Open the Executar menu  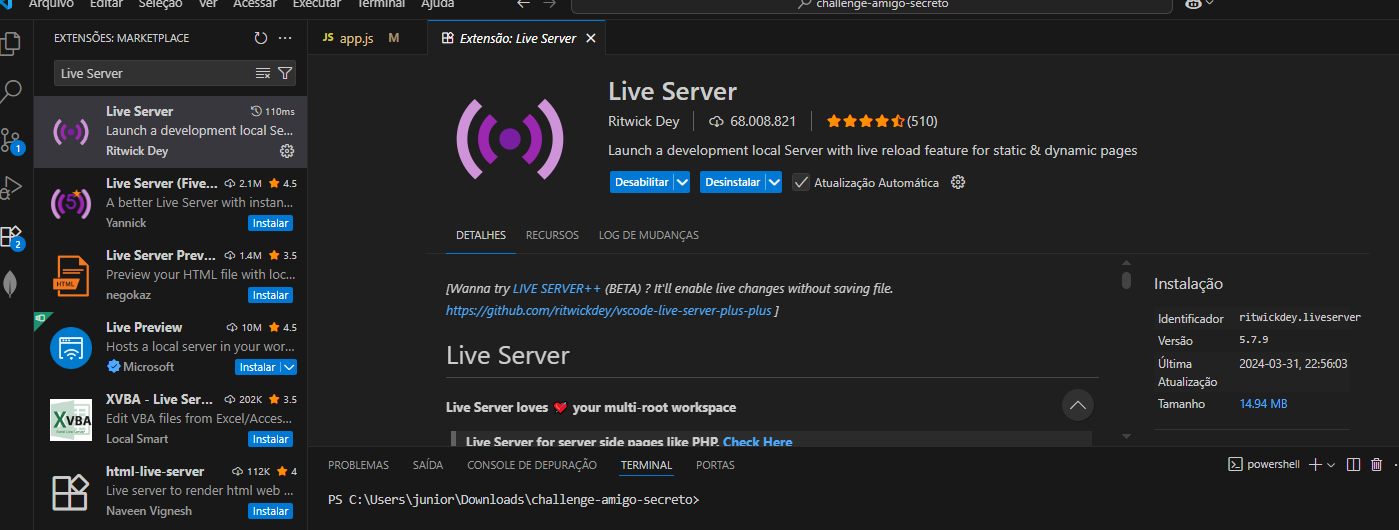pyautogui.click(x=317, y=4)
